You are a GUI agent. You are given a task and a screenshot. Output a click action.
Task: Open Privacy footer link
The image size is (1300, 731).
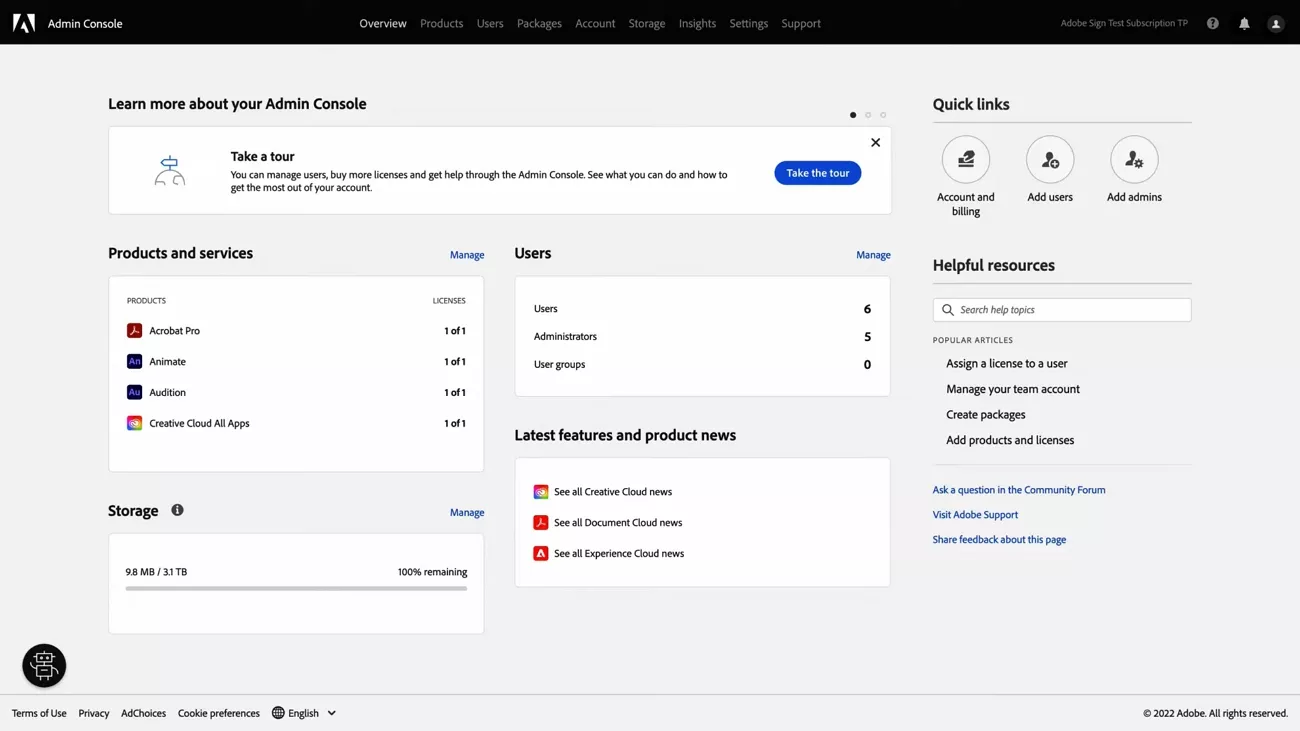tap(94, 713)
